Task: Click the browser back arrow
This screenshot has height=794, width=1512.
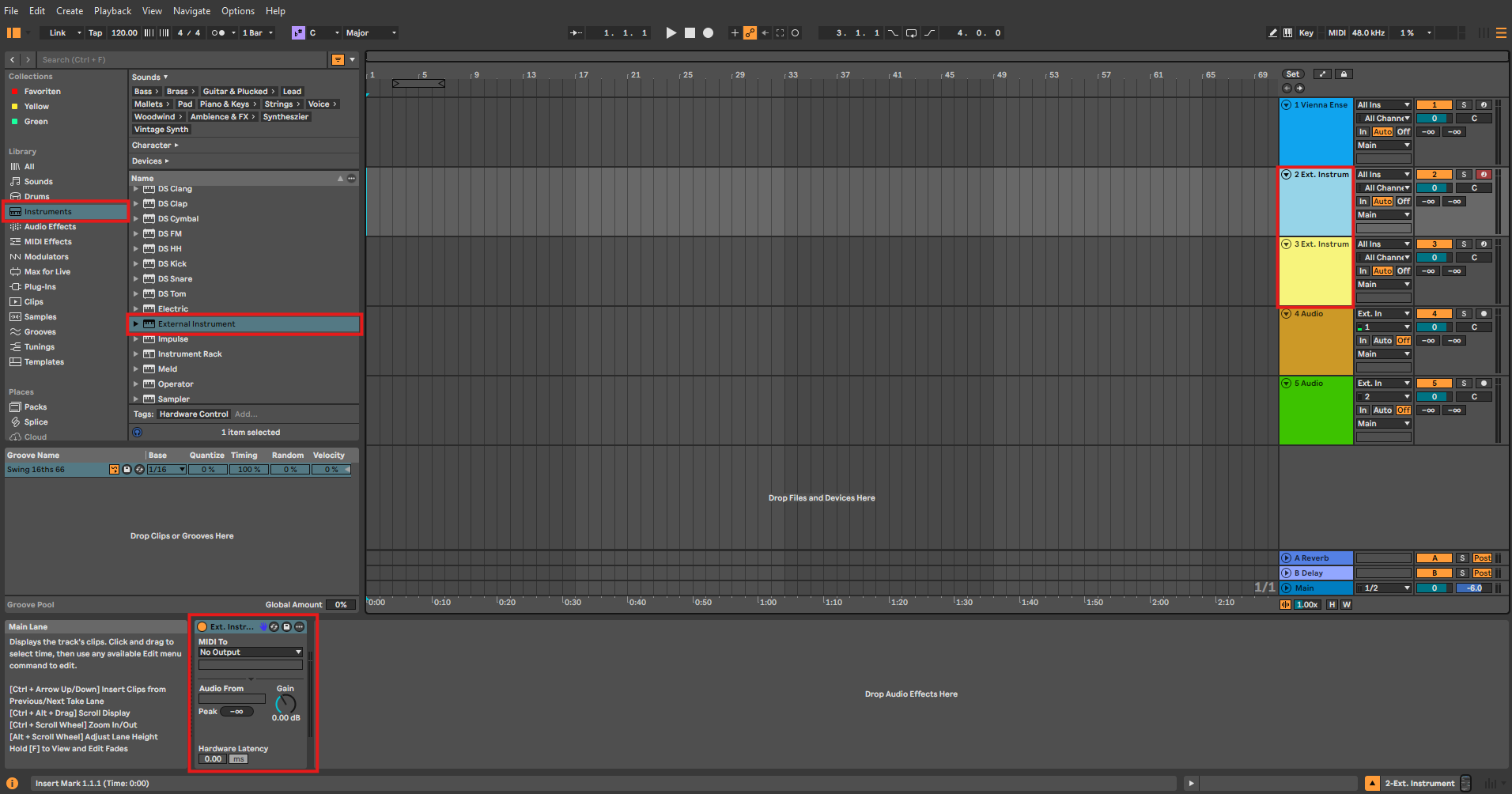Action: click(13, 60)
